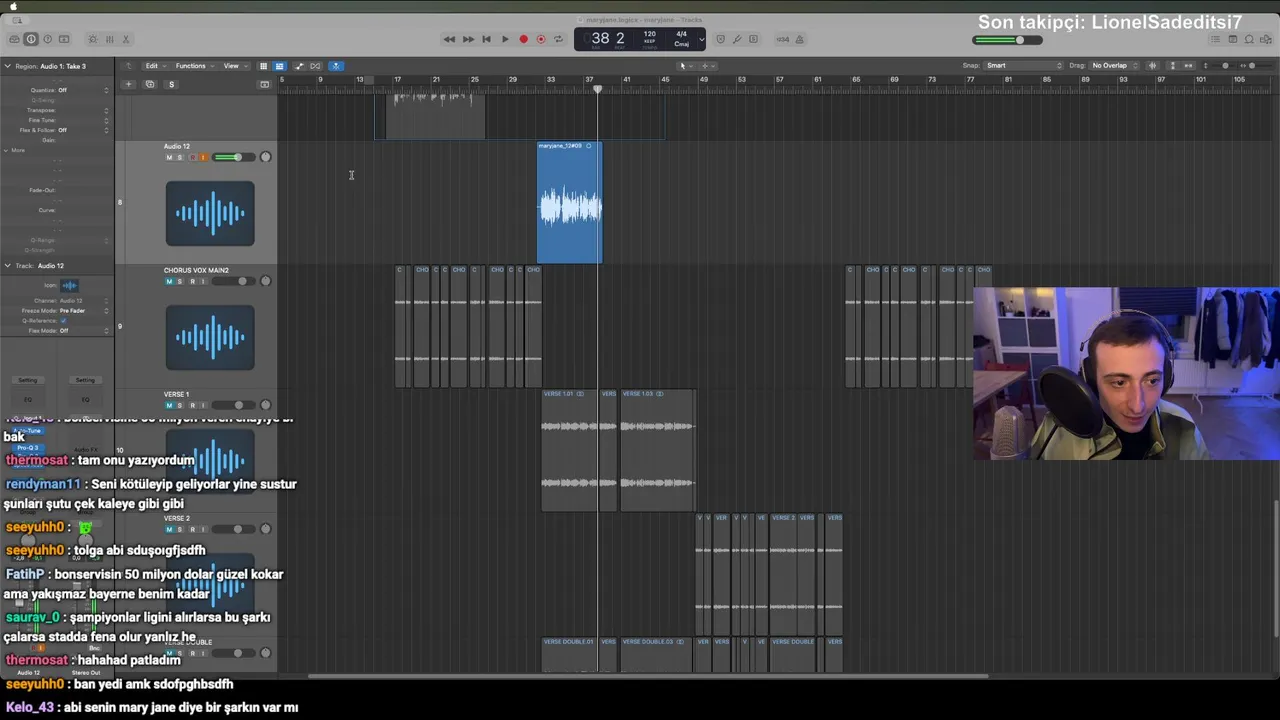The height and width of the screenshot is (720, 1280).
Task: Open the Note Pads icon
Action: click(1233, 39)
